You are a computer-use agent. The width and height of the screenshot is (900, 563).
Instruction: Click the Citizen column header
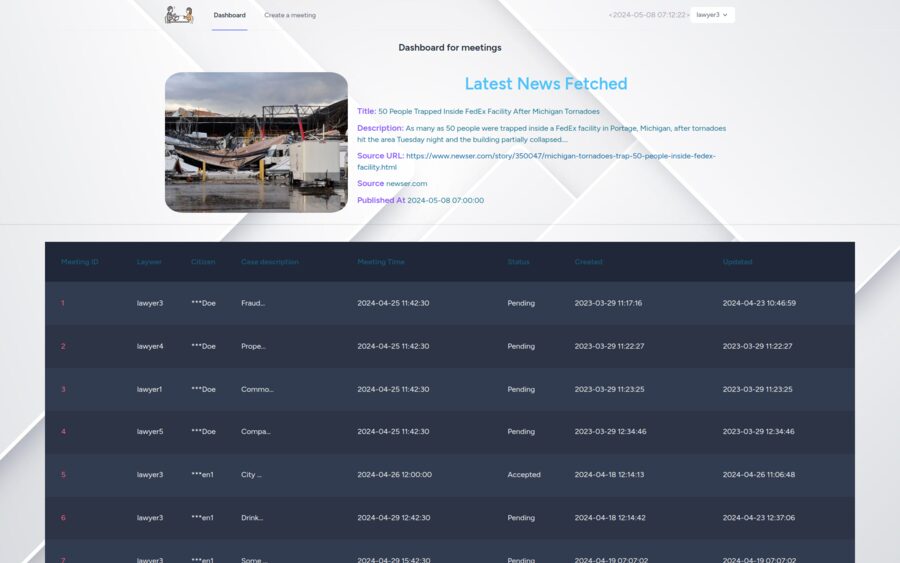pyautogui.click(x=203, y=262)
